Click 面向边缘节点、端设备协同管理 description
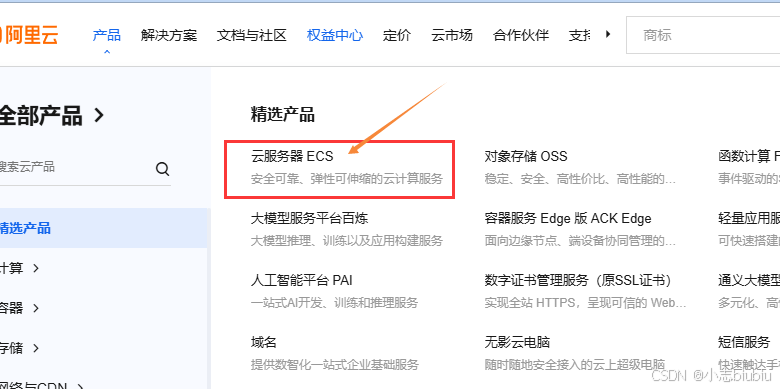This screenshot has height=389, width=780. pos(580,241)
